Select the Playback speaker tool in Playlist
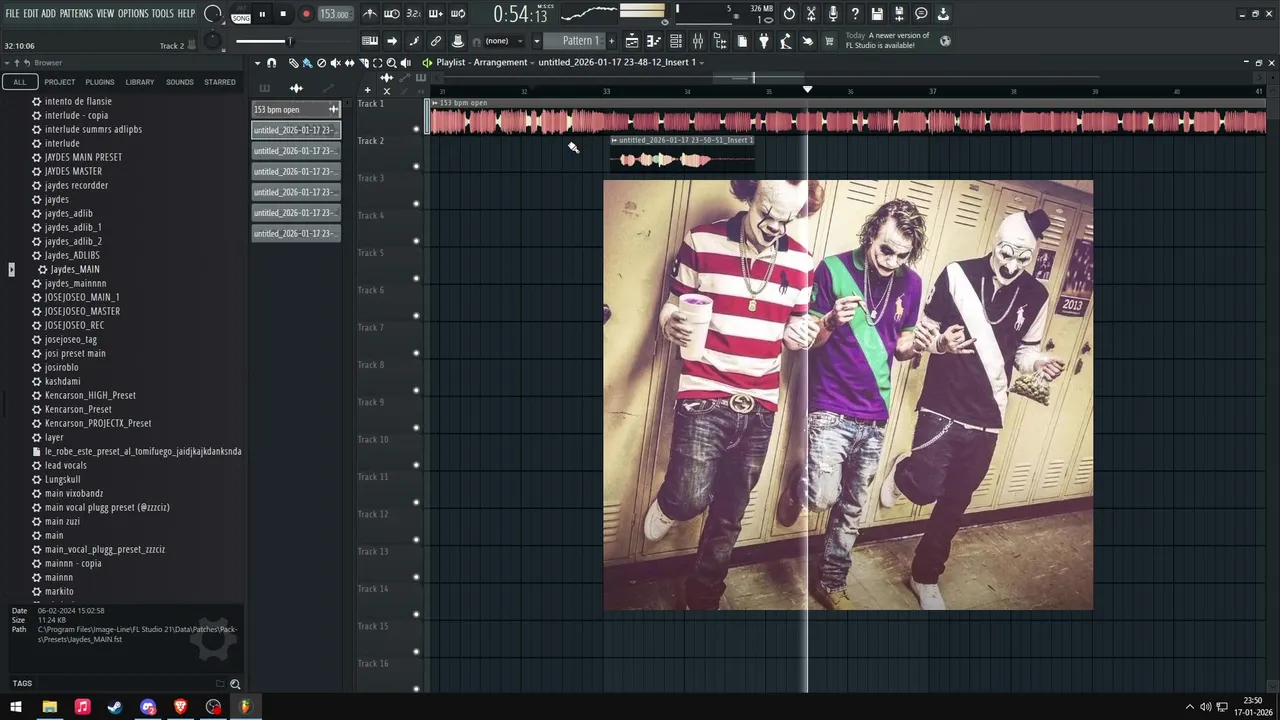 405,63
